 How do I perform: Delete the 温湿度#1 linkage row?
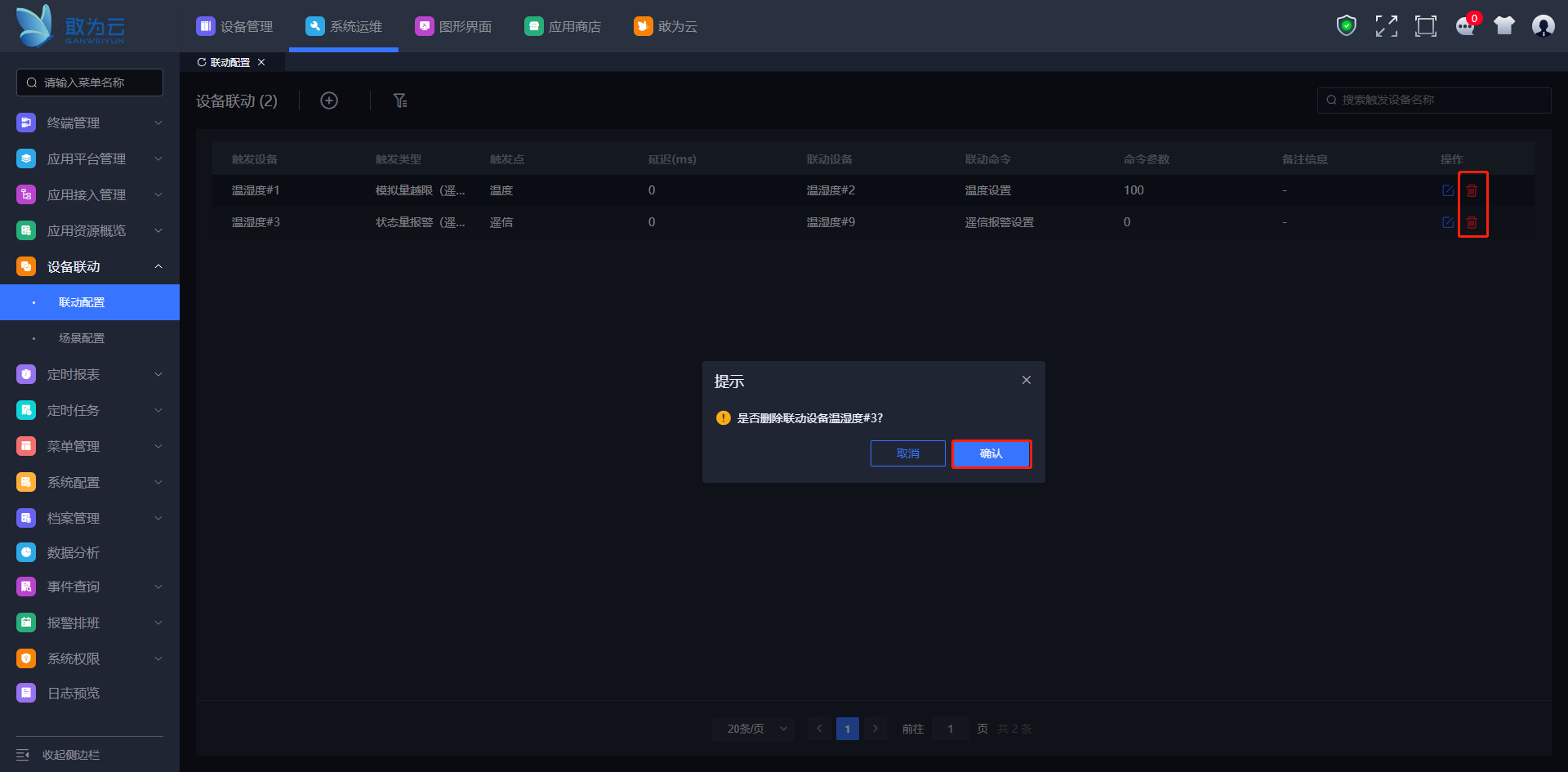pos(1472,190)
